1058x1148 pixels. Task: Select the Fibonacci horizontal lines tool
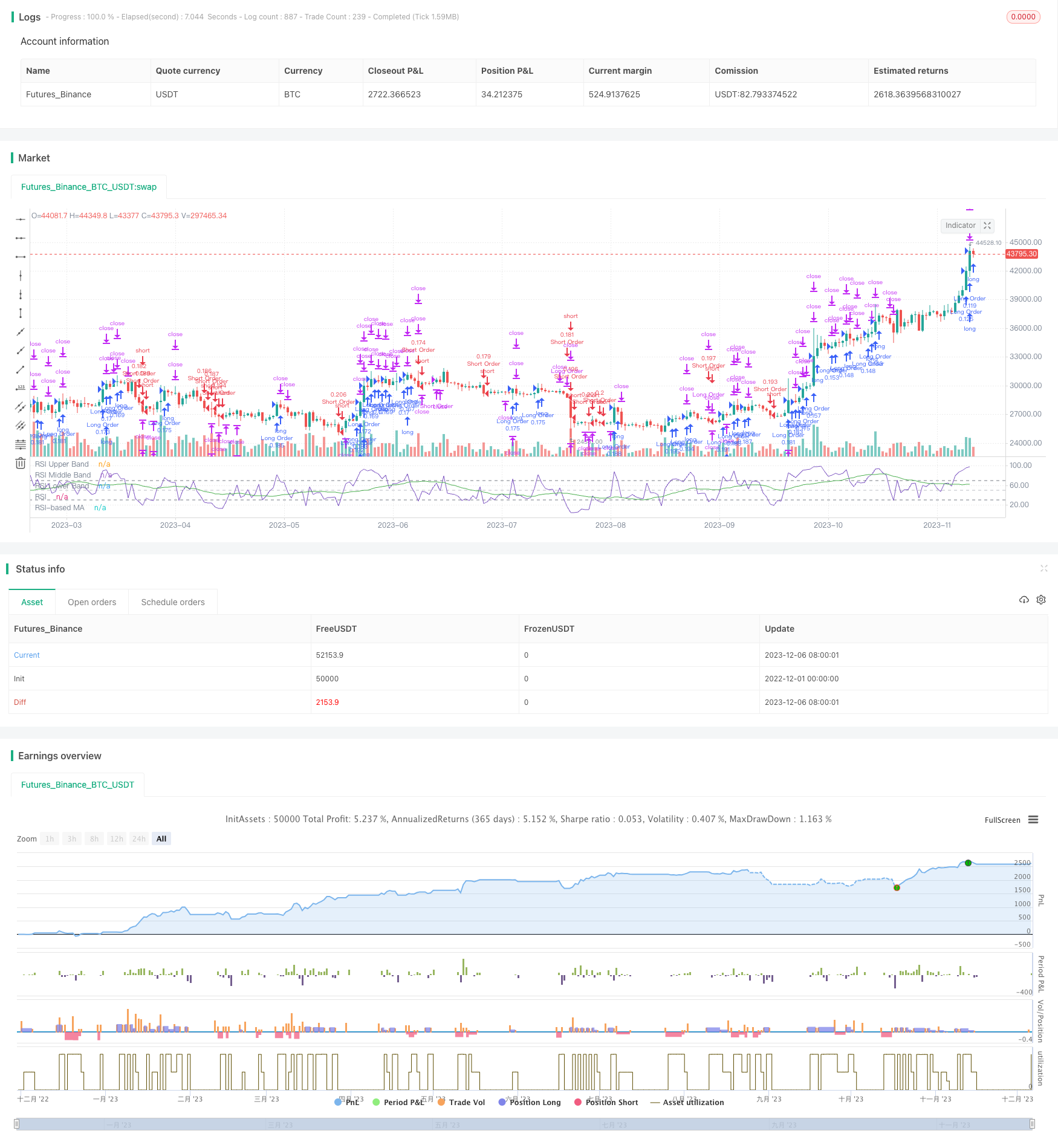tap(21, 444)
